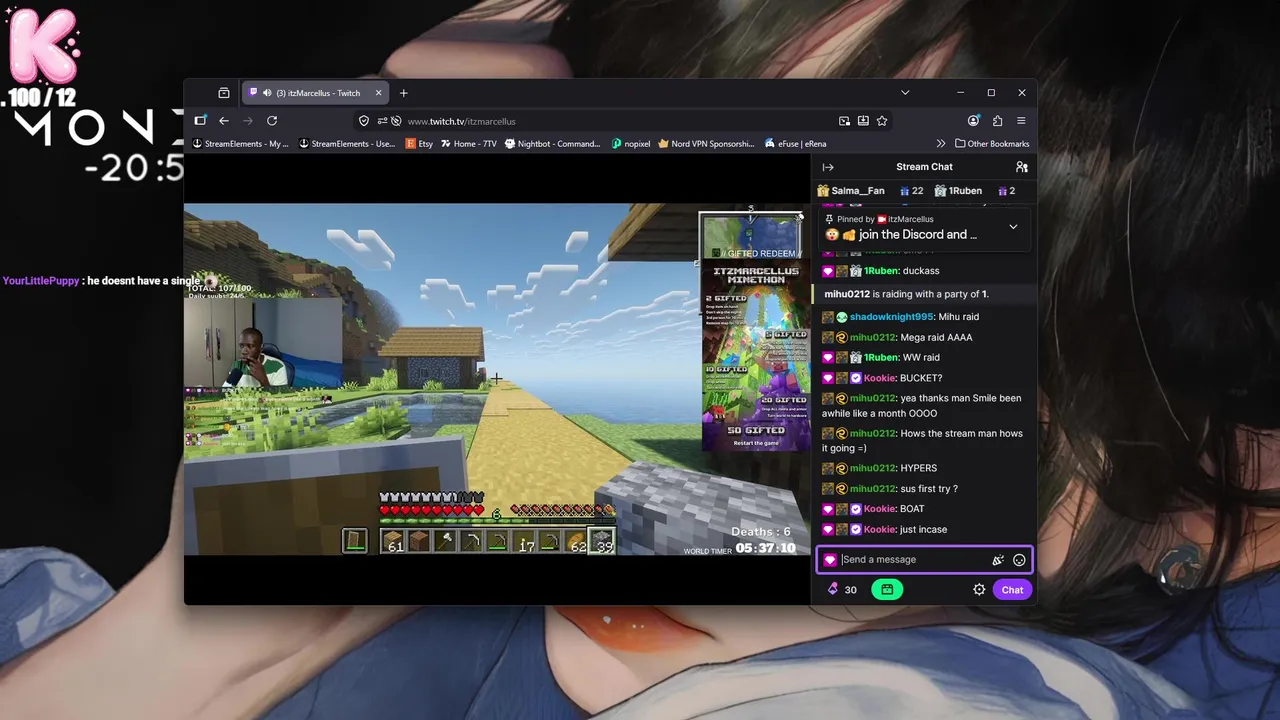Go back in browser history

pos(224,121)
